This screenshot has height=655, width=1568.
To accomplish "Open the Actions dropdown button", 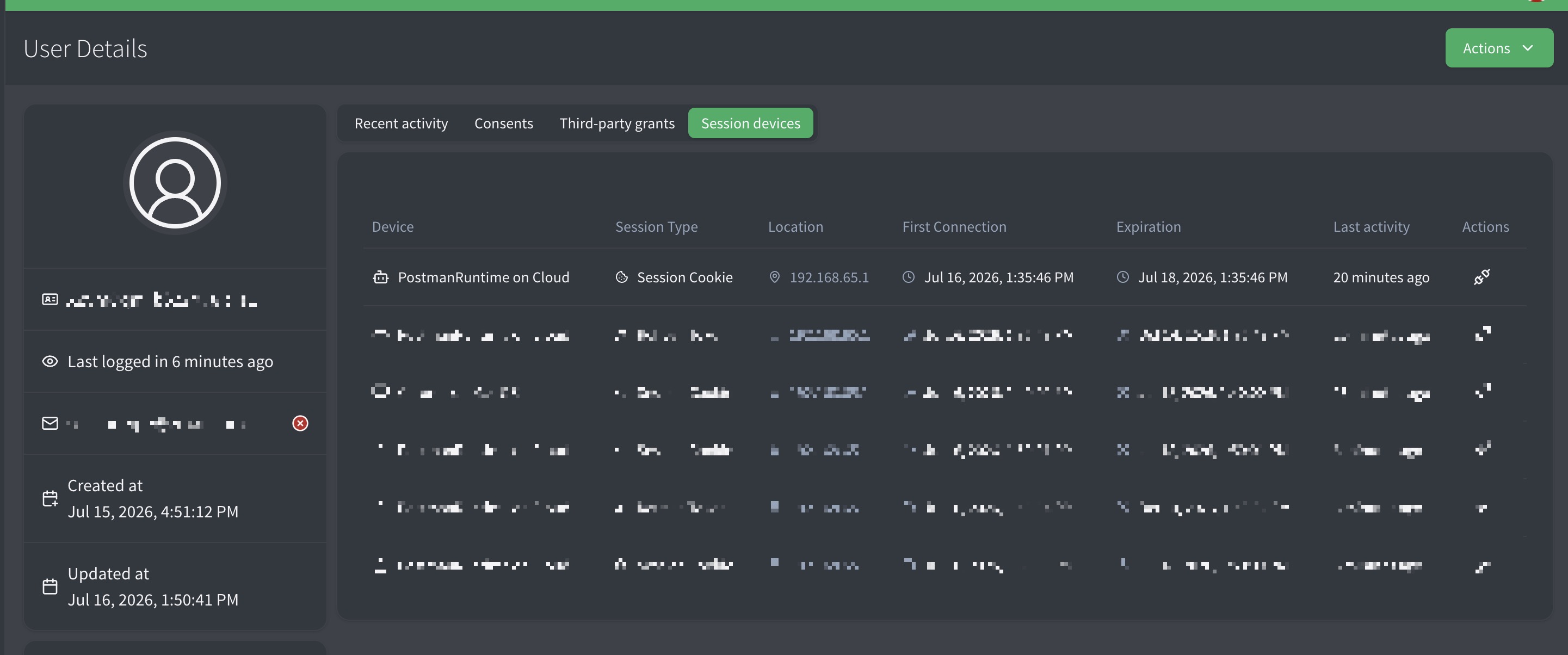I will pos(1498,48).
